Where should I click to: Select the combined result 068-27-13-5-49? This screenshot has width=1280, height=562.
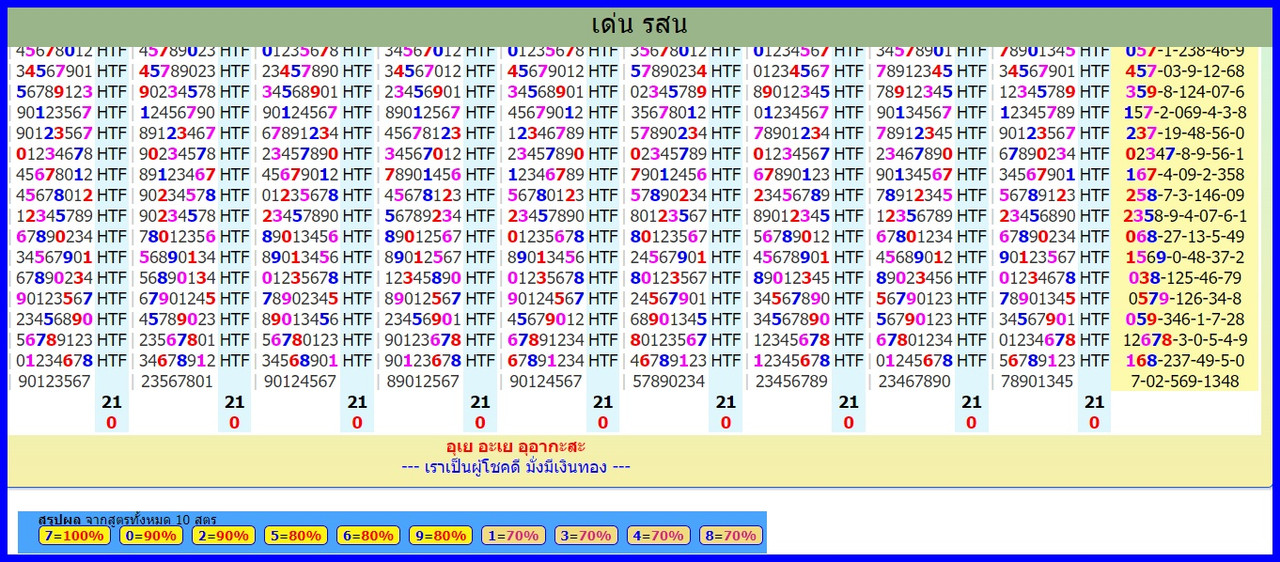click(x=1185, y=236)
